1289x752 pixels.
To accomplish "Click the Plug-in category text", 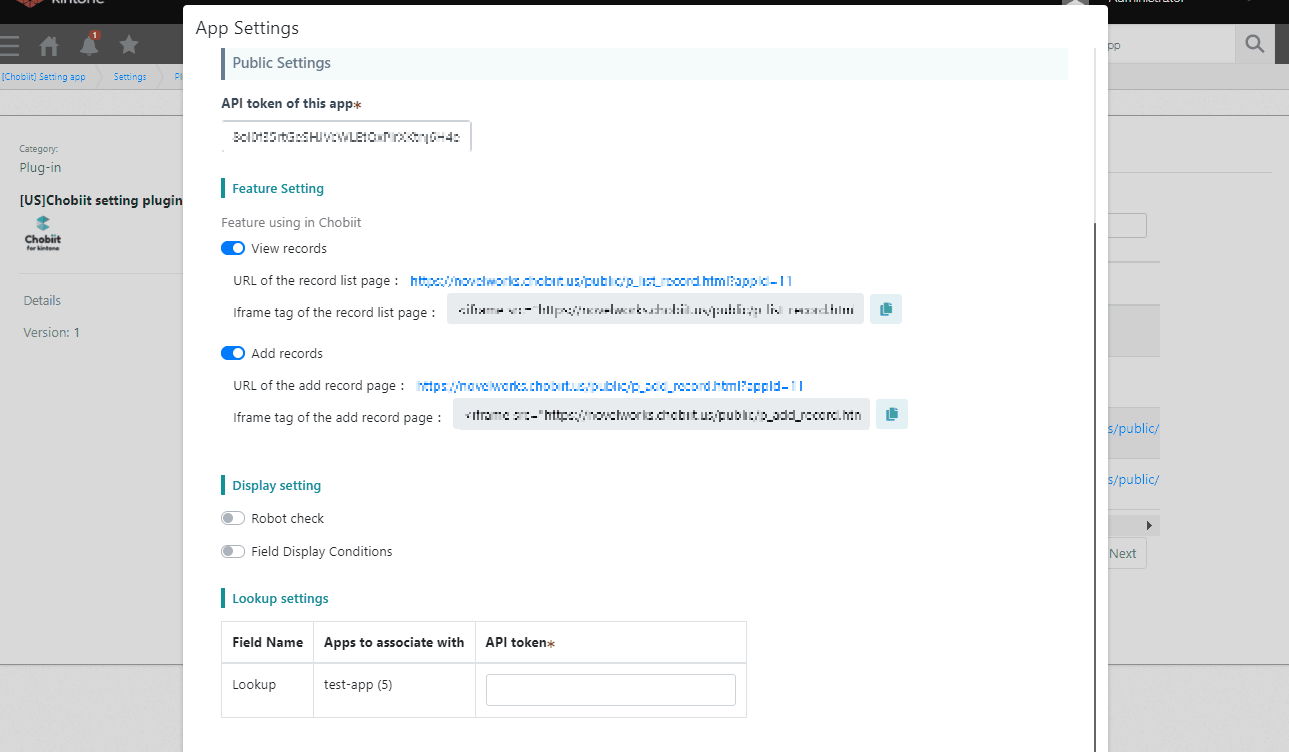I will tap(40, 167).
